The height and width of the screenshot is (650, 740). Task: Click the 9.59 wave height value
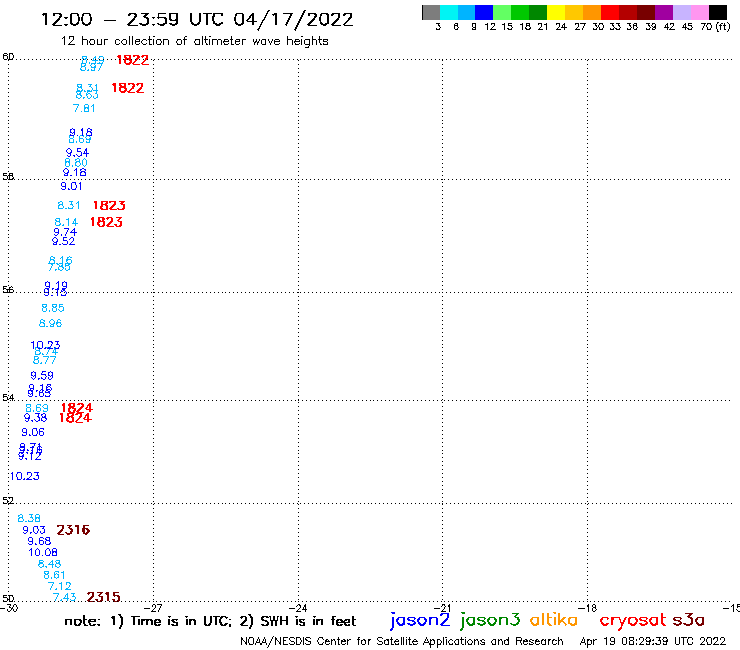(x=42, y=376)
